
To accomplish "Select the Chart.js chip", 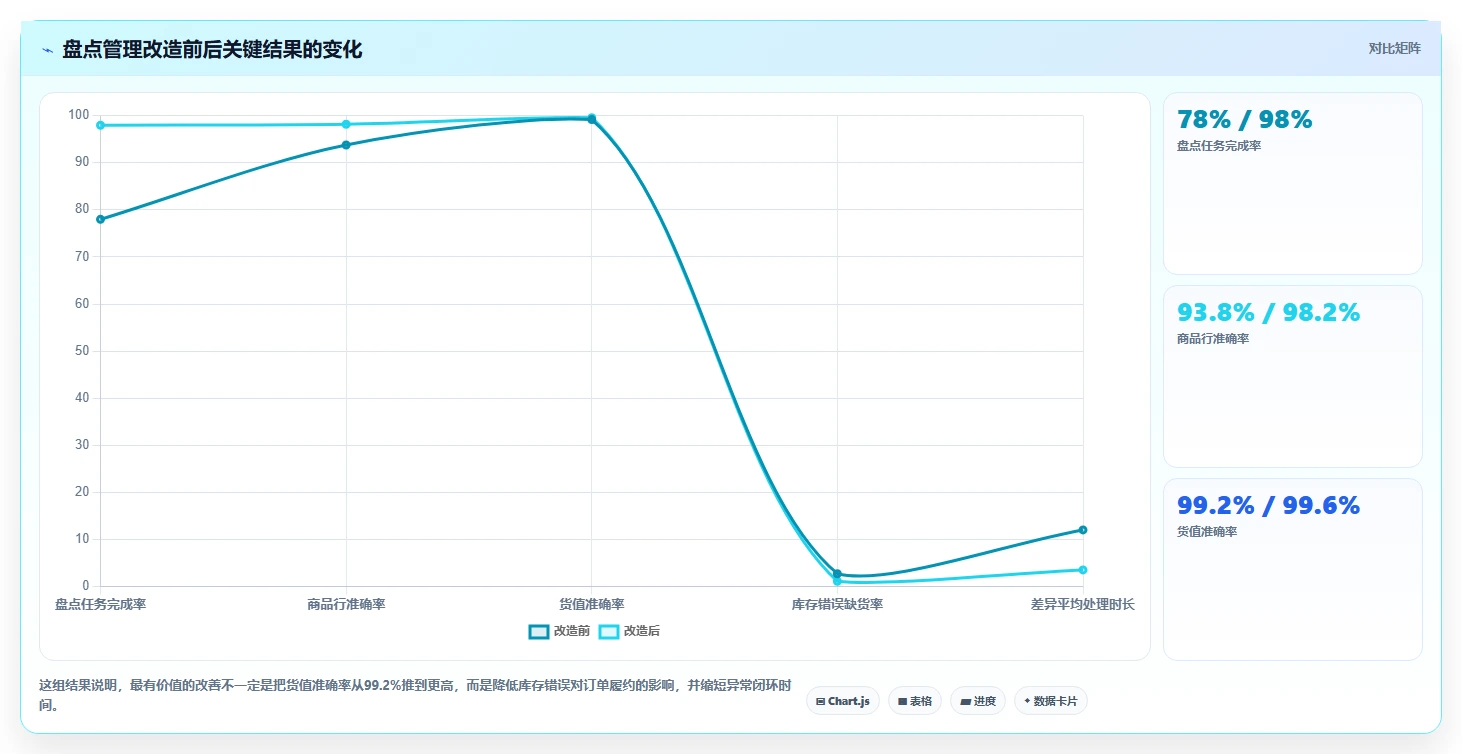I will coord(843,701).
